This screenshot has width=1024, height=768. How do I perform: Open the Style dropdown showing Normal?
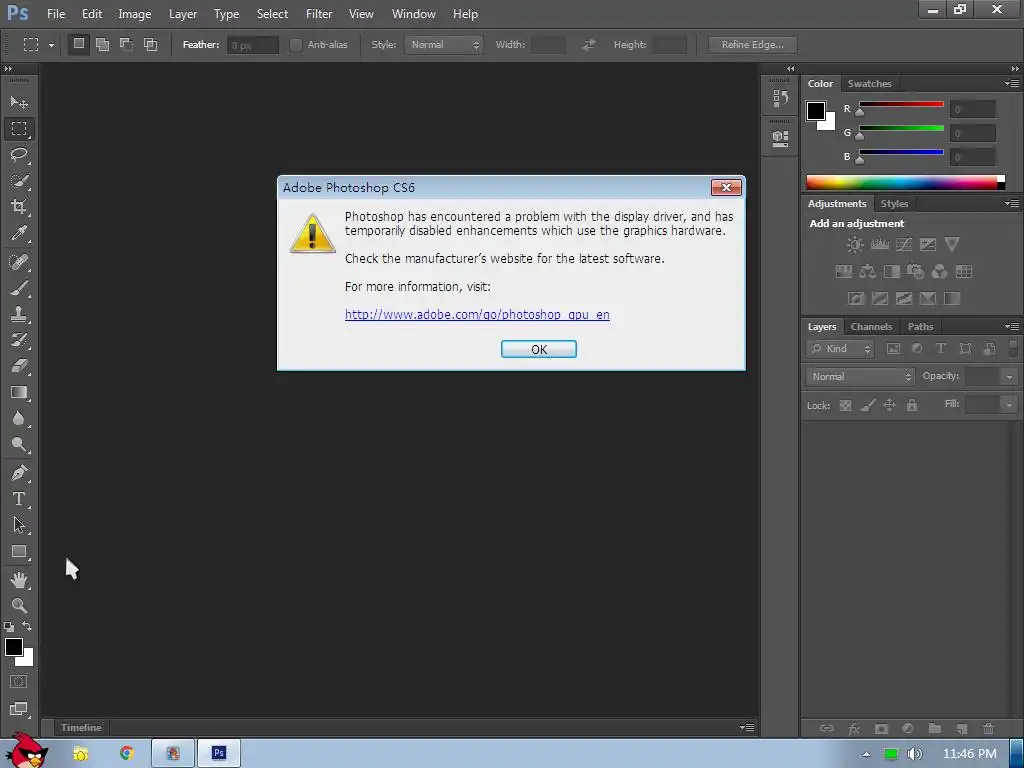443,44
